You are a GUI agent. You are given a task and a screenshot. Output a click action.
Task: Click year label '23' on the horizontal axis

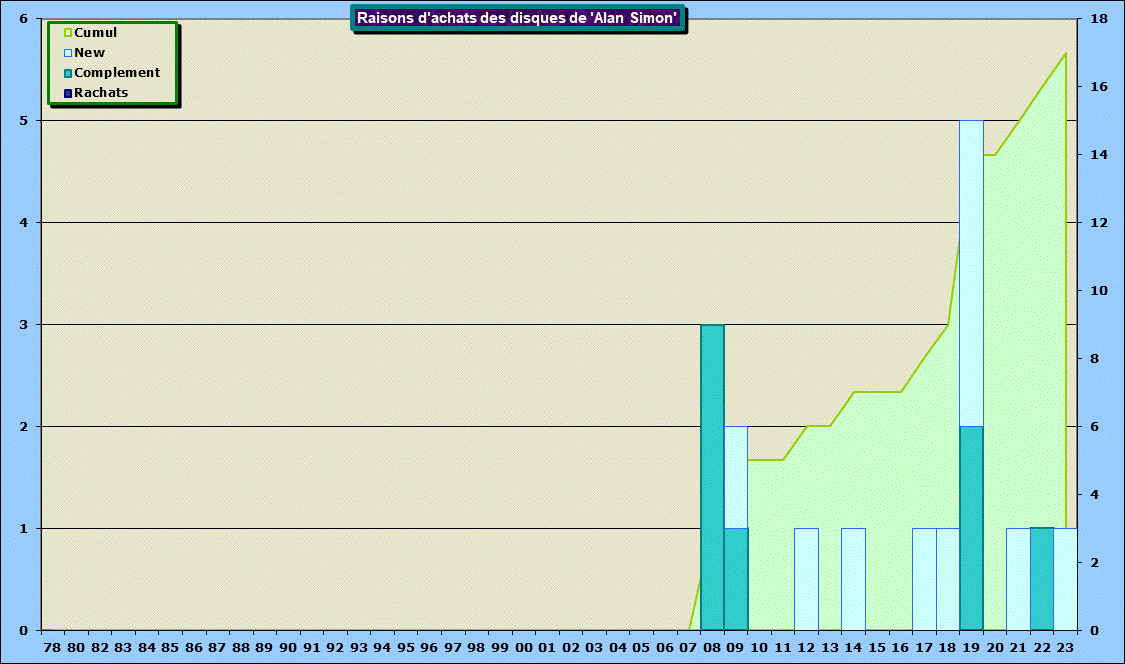pyautogui.click(x=1065, y=647)
